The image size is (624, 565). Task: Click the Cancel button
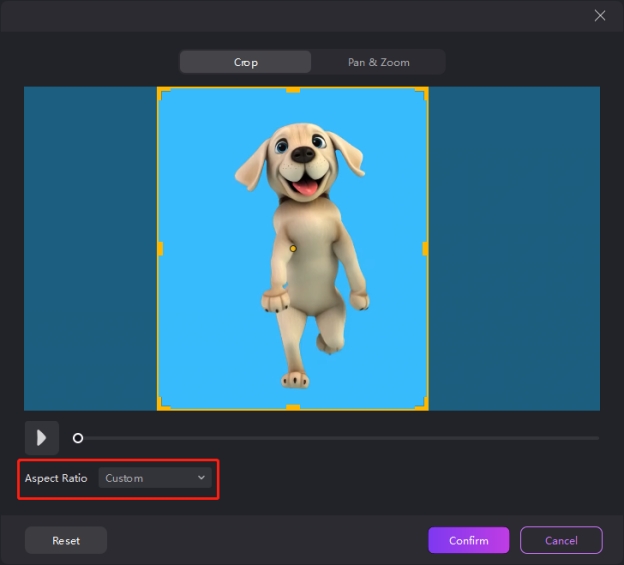click(561, 540)
